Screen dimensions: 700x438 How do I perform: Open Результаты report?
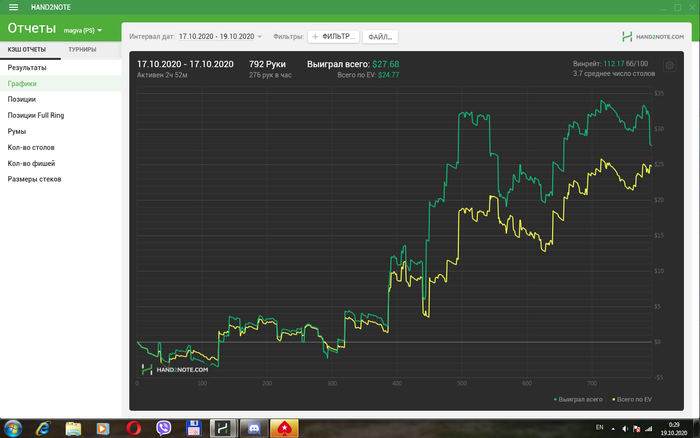(60, 67)
